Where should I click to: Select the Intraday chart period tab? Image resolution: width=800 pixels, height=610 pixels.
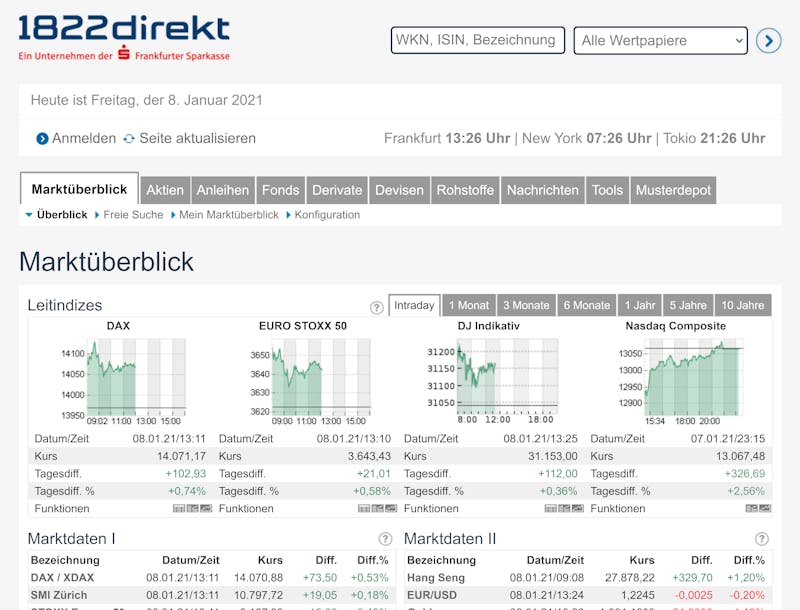point(414,305)
